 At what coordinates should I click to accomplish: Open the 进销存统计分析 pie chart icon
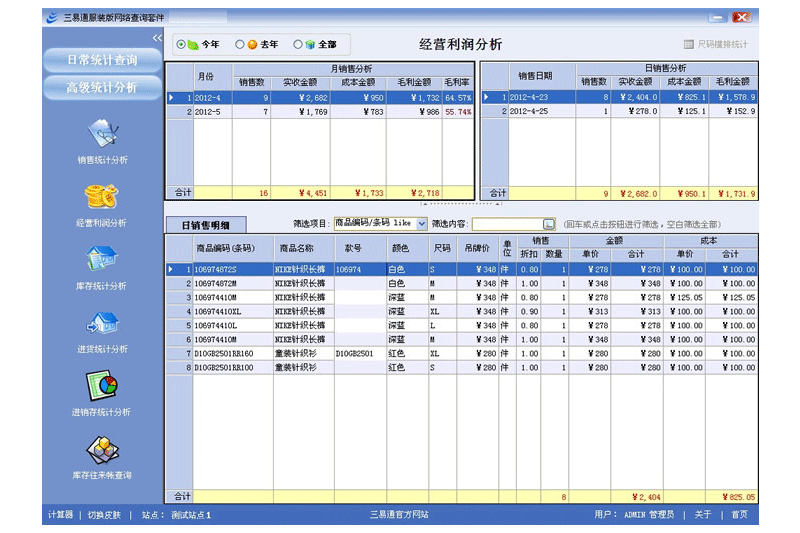point(102,386)
